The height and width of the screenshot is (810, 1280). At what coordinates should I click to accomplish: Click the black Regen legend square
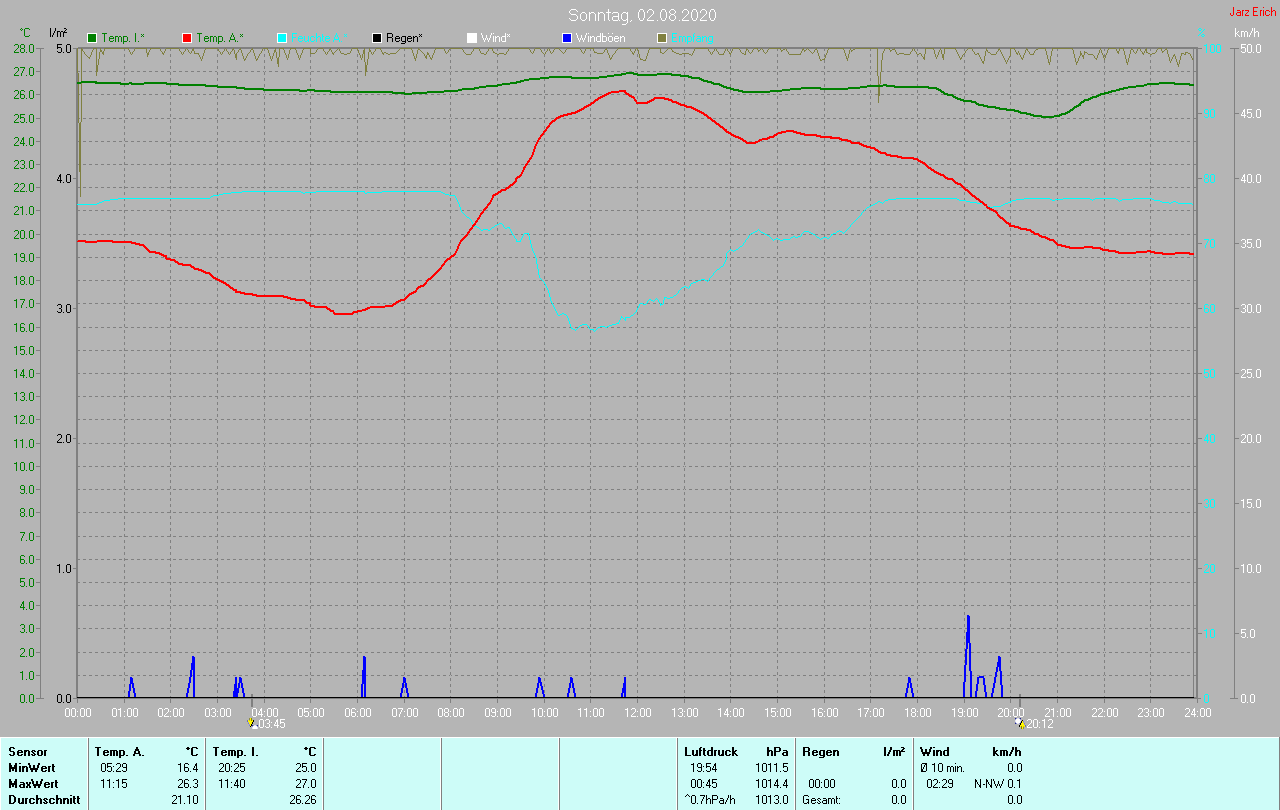(x=377, y=38)
